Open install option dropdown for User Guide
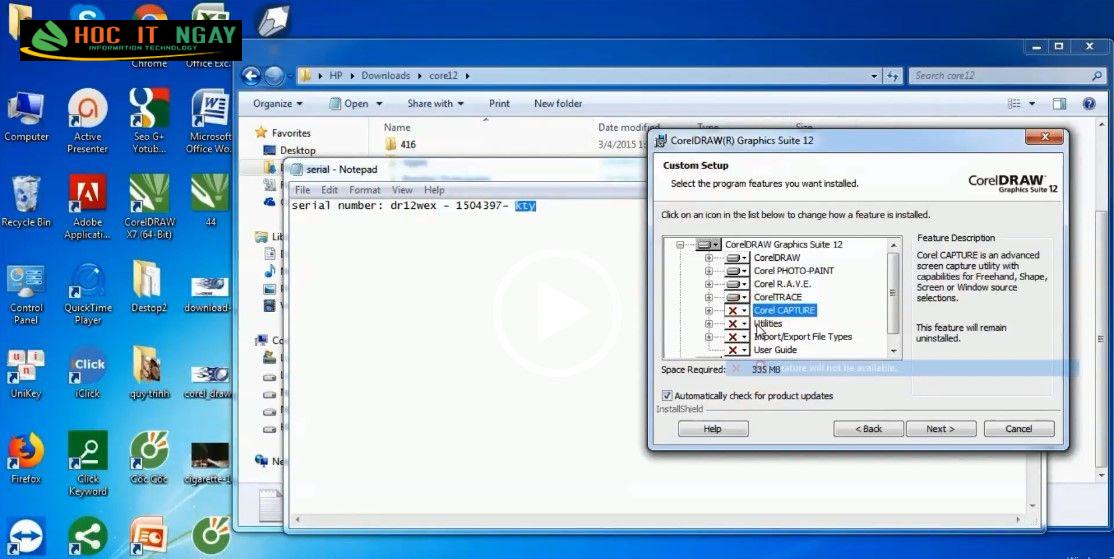1114x559 pixels. (x=736, y=350)
